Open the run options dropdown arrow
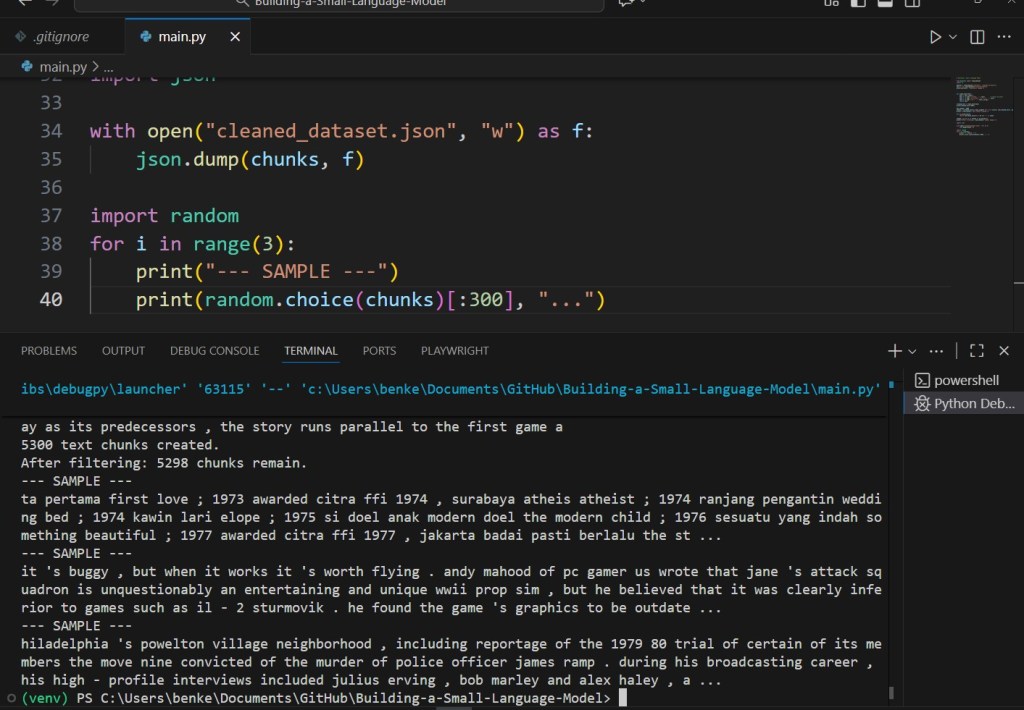 953,37
